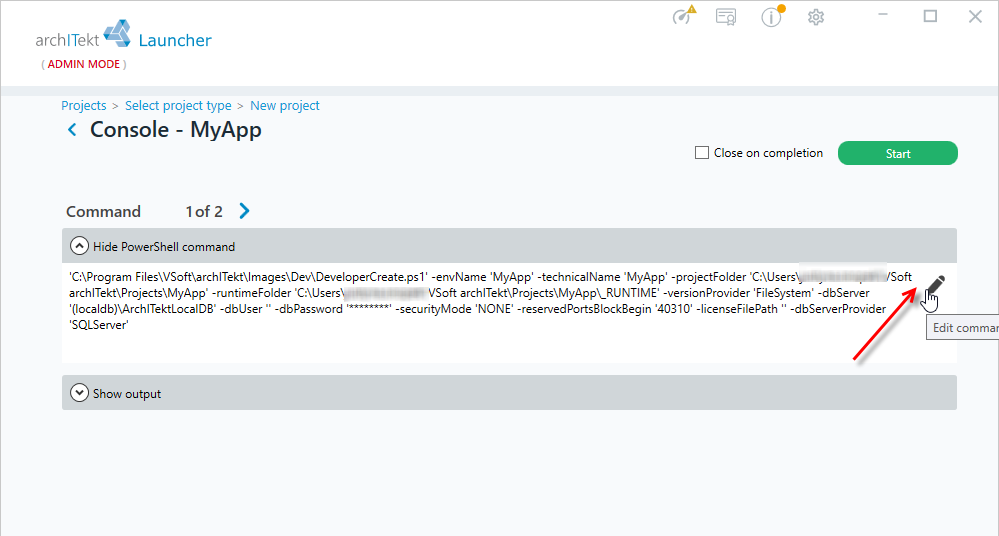
Task: Click the green Start button
Action: (x=897, y=153)
